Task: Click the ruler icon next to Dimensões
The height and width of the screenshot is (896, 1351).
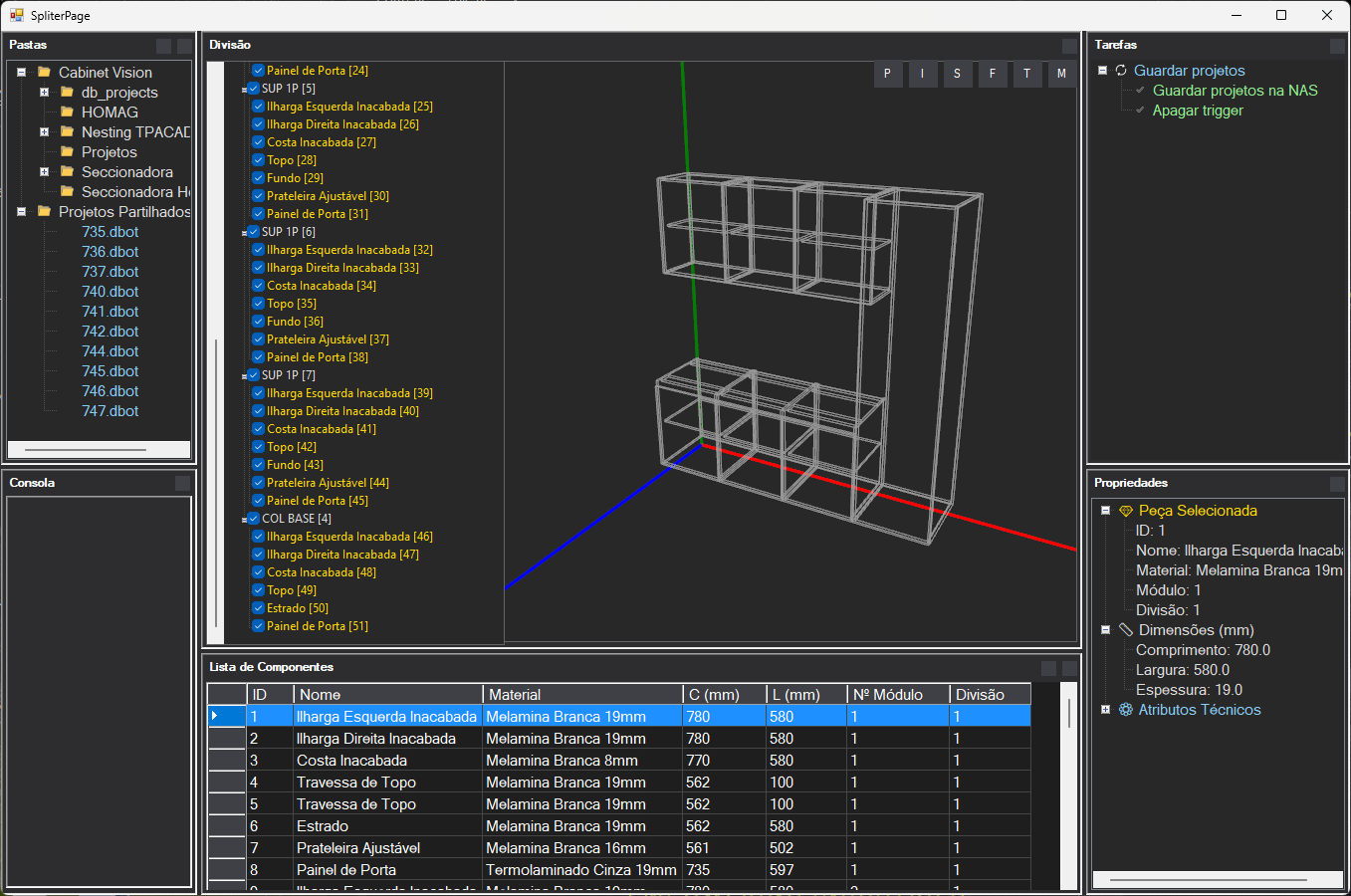Action: coord(1126,630)
